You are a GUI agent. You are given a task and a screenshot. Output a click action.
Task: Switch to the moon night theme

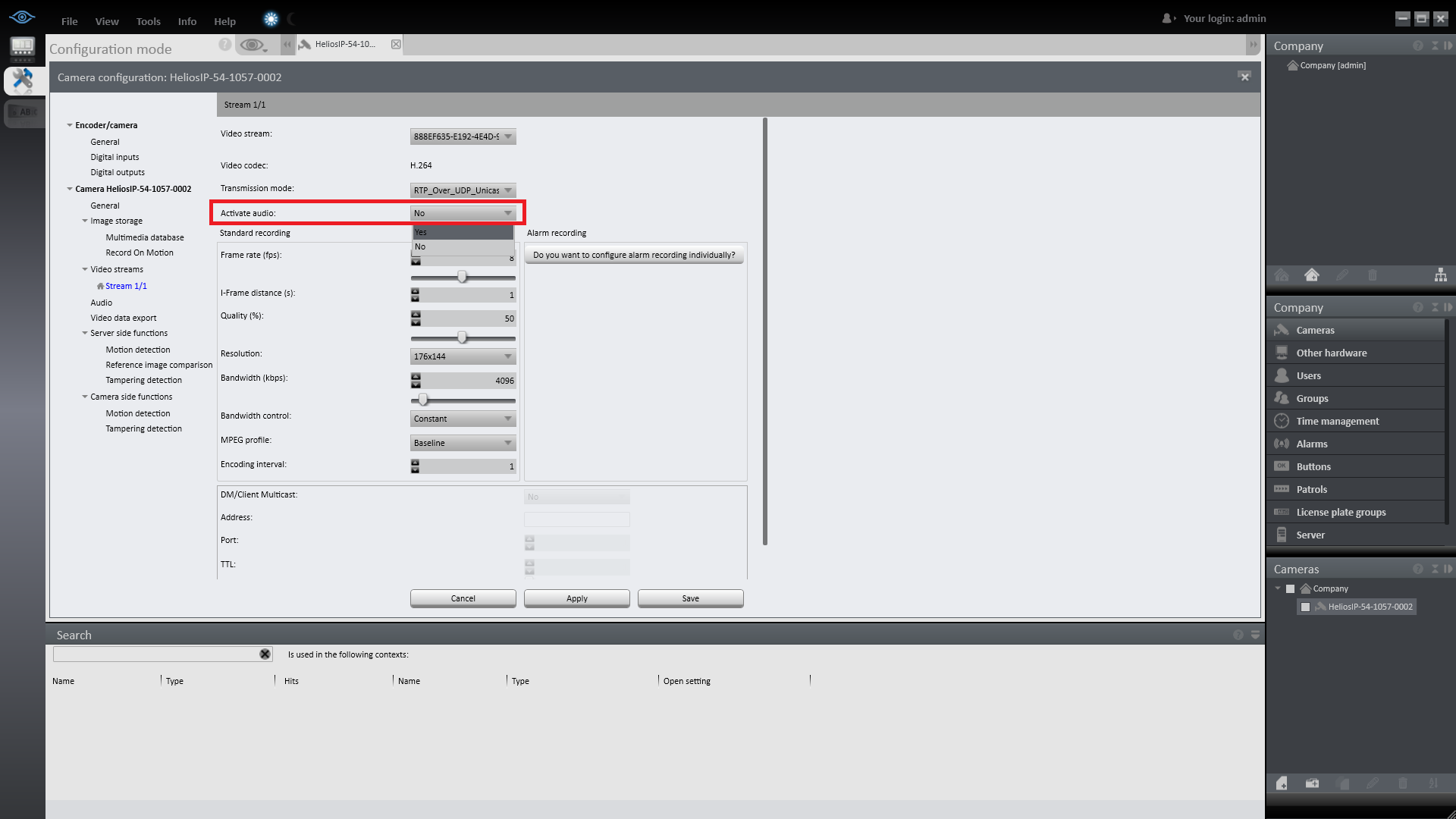click(x=293, y=20)
